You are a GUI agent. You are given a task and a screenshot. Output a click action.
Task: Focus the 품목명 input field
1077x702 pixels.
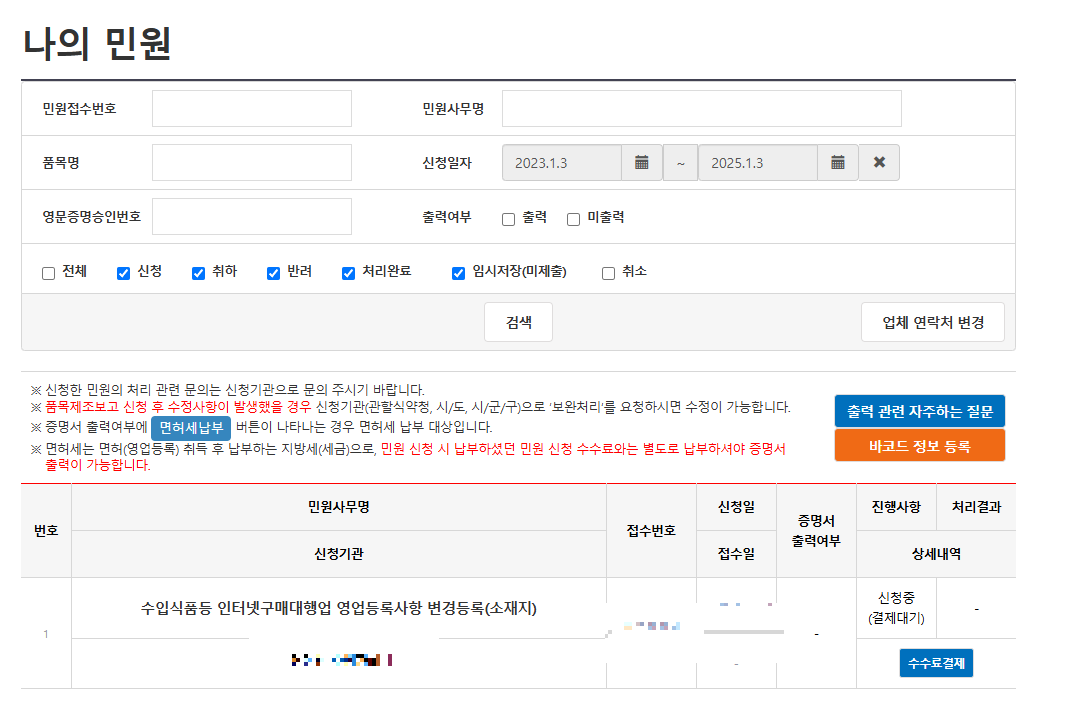pyautogui.click(x=252, y=163)
